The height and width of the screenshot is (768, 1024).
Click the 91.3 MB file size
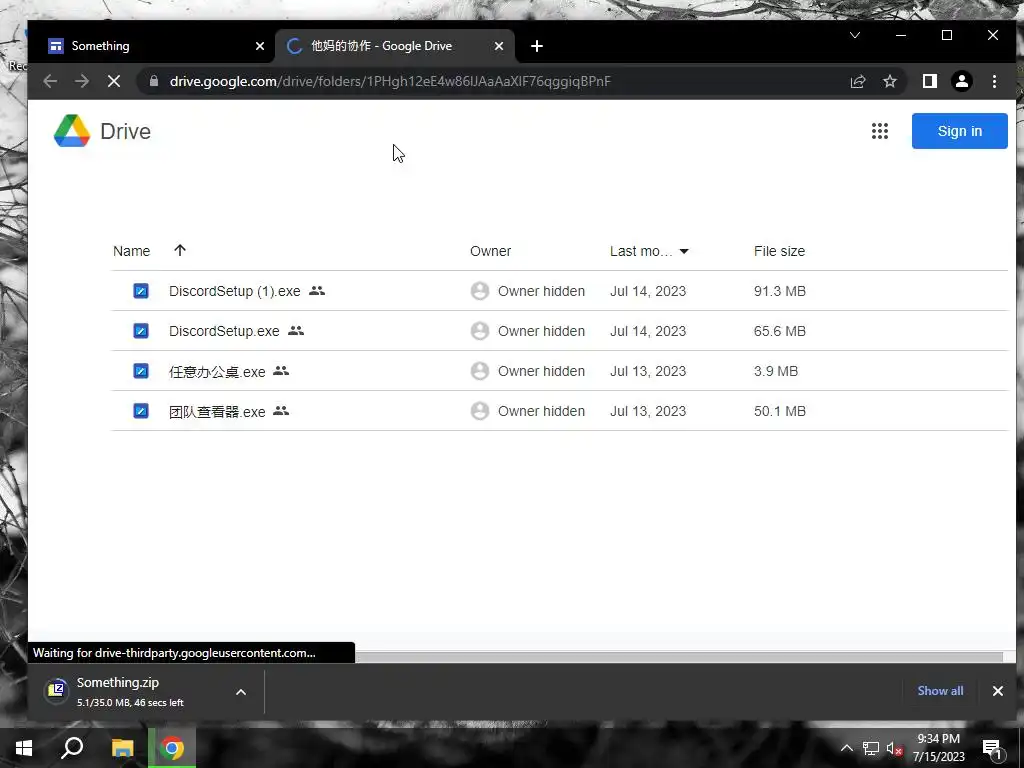pos(780,291)
